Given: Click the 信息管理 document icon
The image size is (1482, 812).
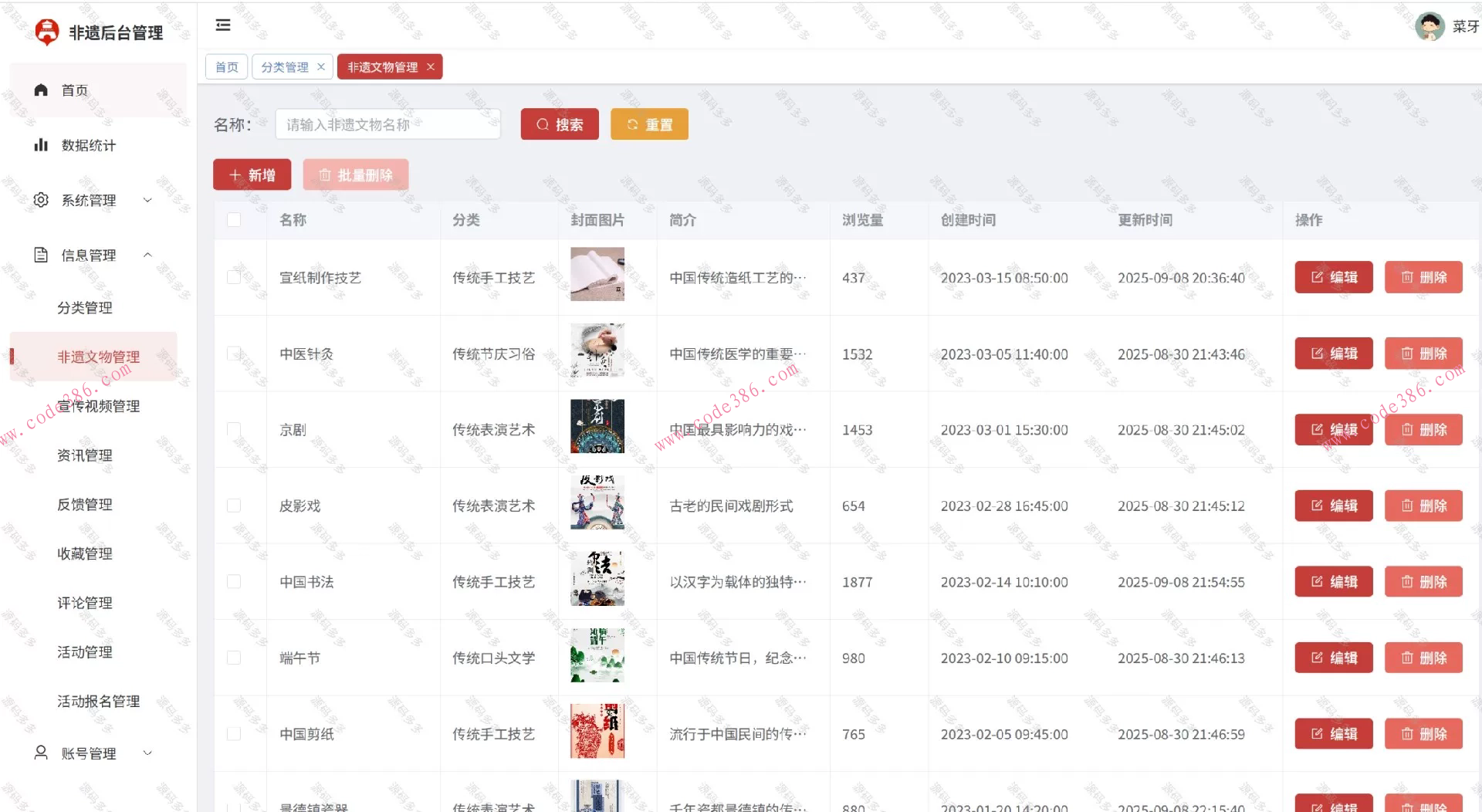Looking at the screenshot, I should pyautogui.click(x=41, y=255).
